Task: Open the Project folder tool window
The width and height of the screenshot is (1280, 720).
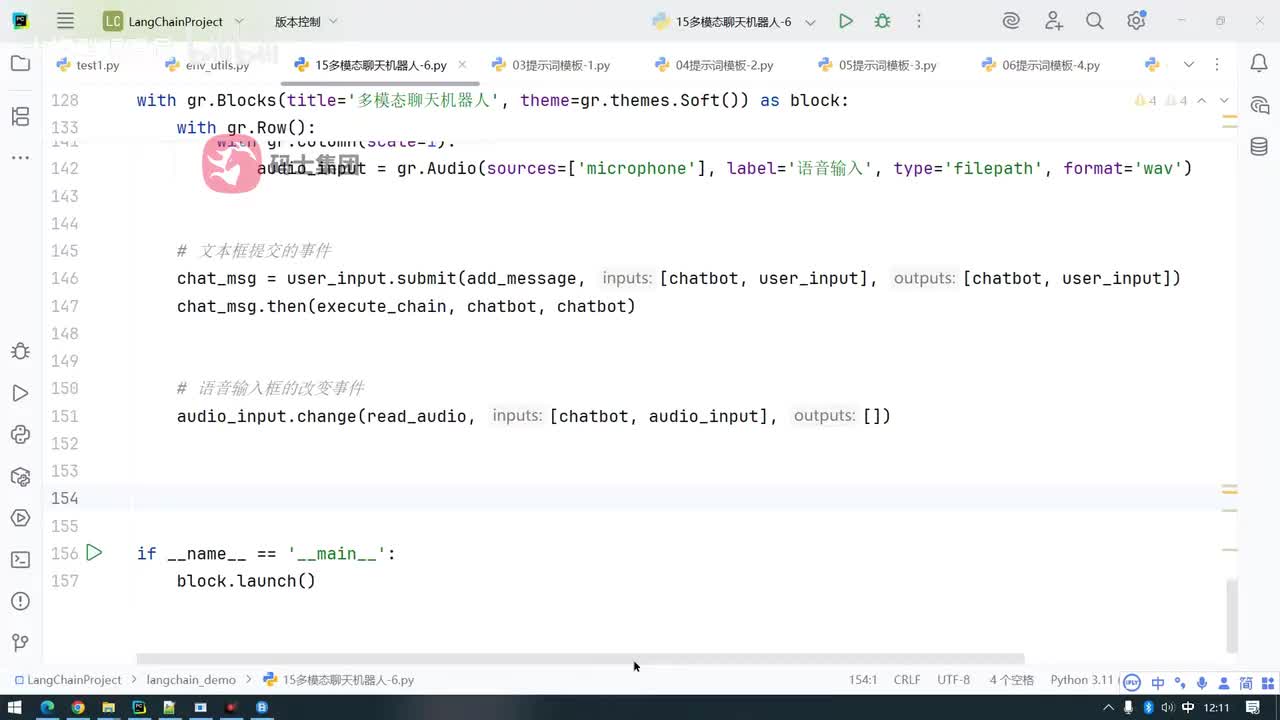Action: click(20, 64)
